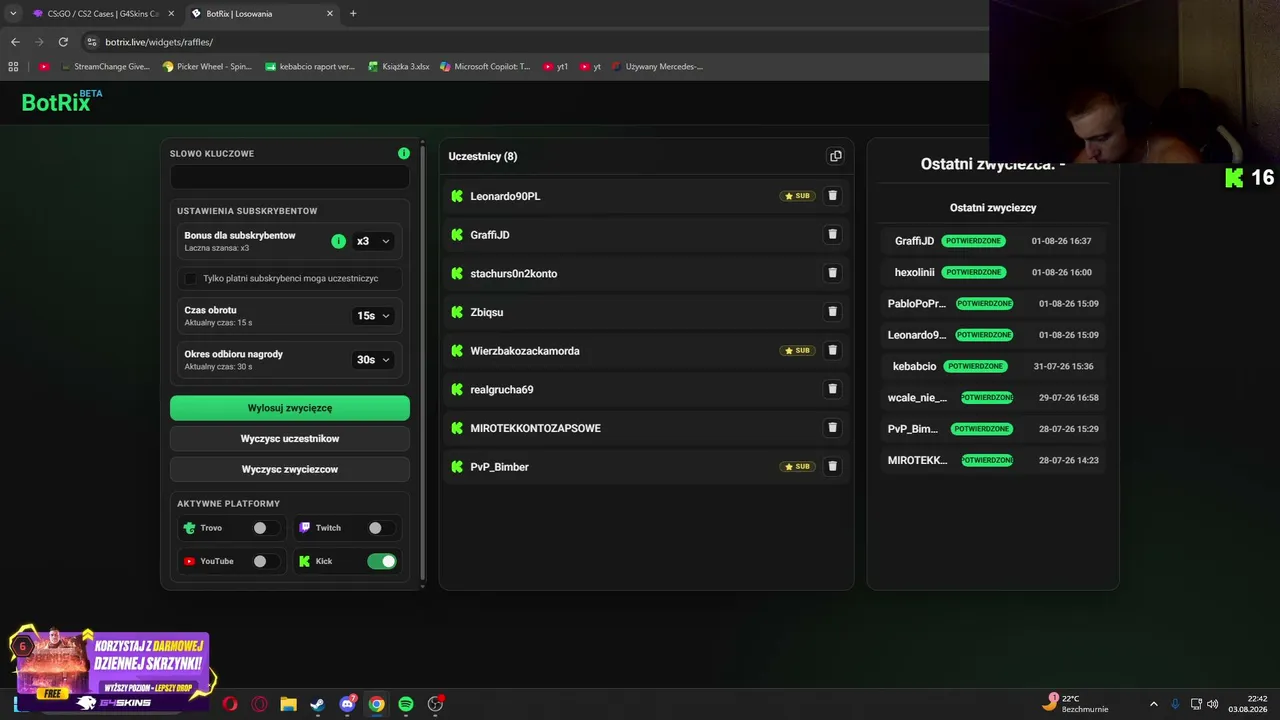Remove GraffiJD using the trash icon

point(832,234)
